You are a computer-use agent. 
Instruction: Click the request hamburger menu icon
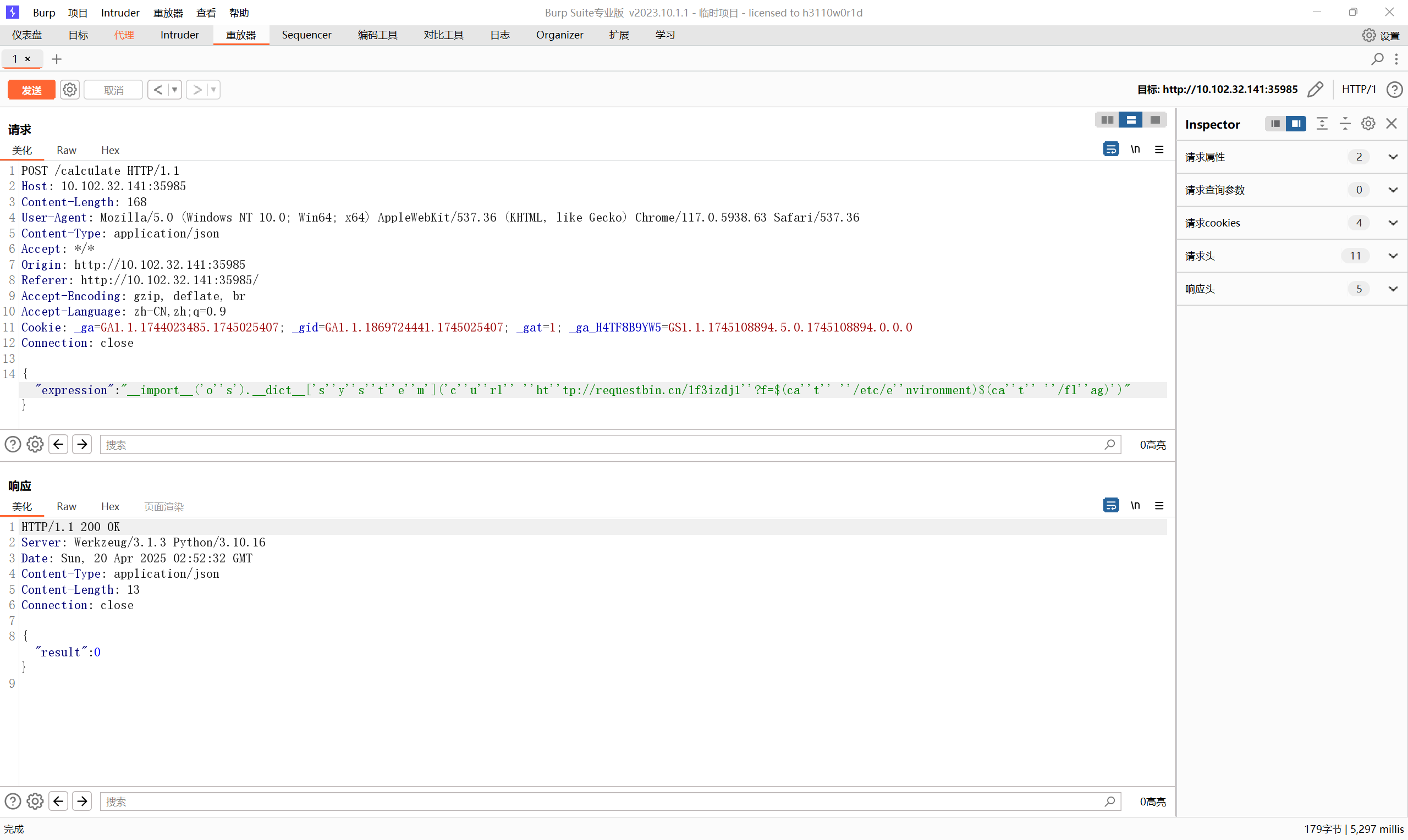pos(1159,150)
